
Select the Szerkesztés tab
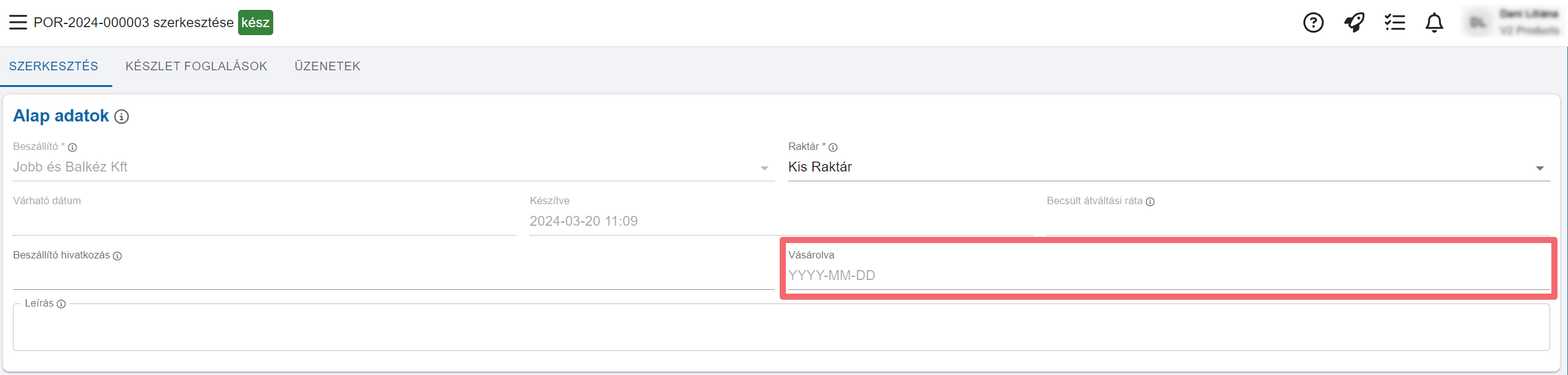click(54, 67)
